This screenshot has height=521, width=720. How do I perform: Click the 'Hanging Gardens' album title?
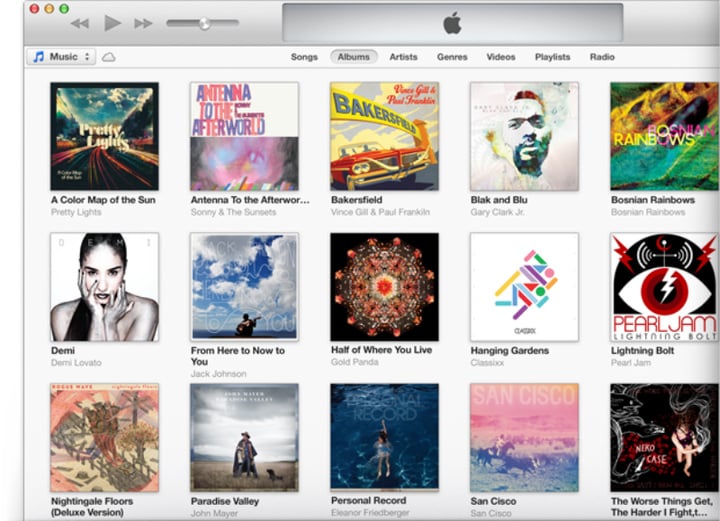pyautogui.click(x=510, y=350)
